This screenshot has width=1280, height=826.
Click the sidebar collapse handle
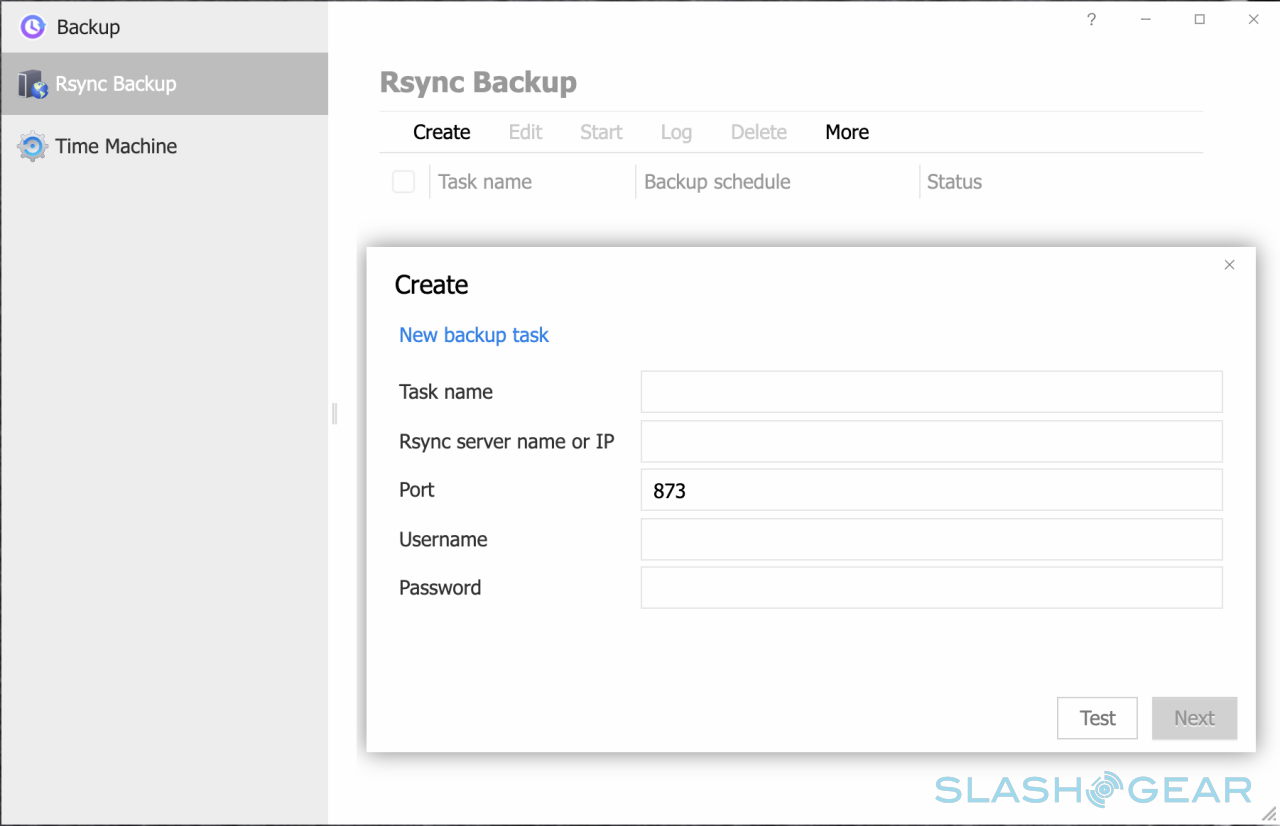pos(334,413)
